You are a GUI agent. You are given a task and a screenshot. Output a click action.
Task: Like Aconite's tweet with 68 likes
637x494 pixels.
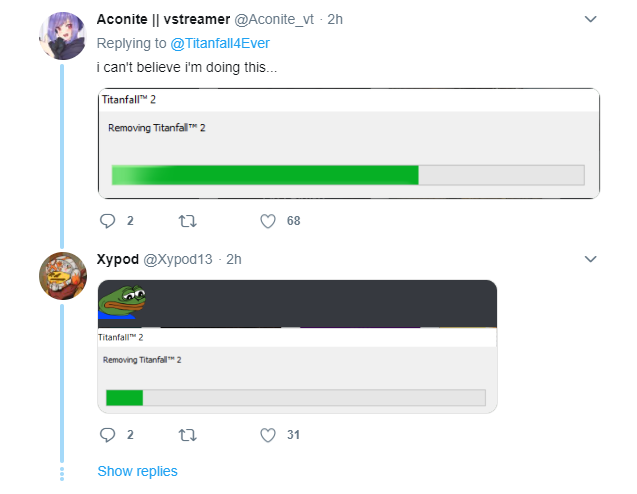click(x=267, y=220)
